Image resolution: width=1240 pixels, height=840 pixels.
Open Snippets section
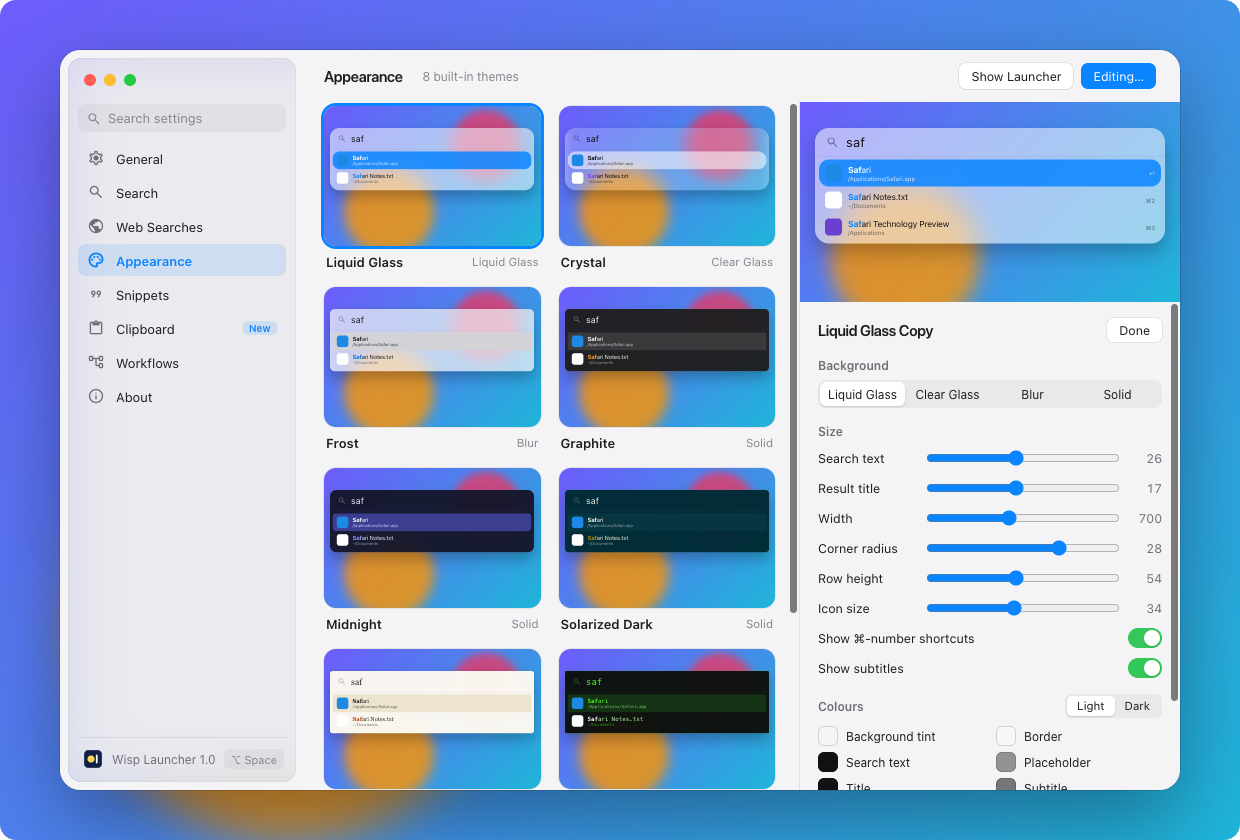coord(182,295)
